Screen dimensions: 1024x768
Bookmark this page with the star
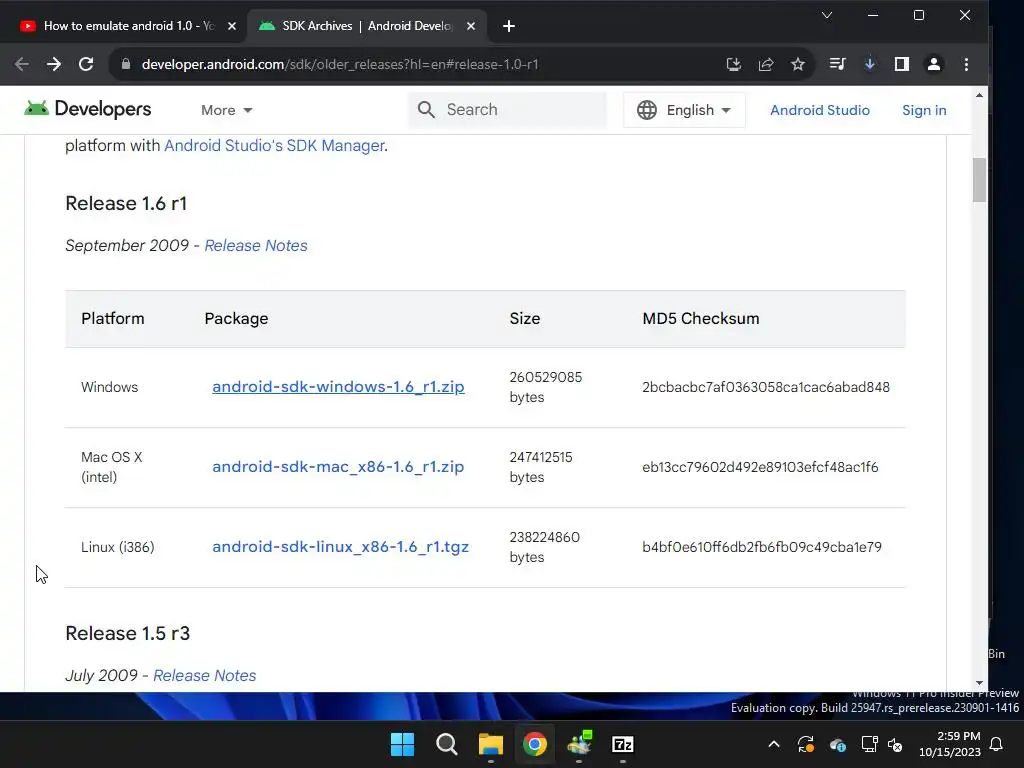pyautogui.click(x=797, y=64)
